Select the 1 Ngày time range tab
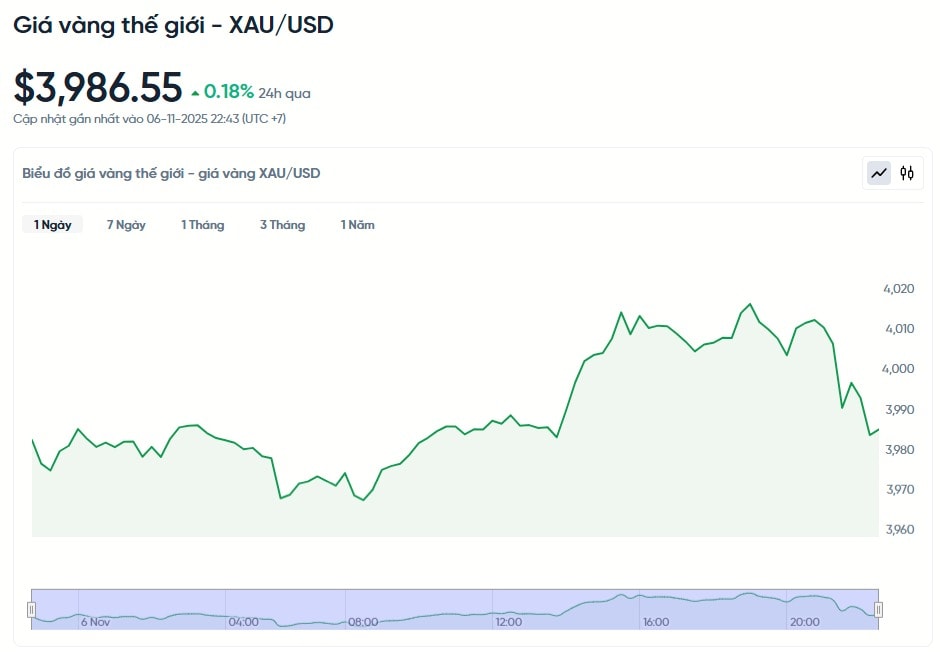The image size is (940, 652). pyautogui.click(x=52, y=225)
